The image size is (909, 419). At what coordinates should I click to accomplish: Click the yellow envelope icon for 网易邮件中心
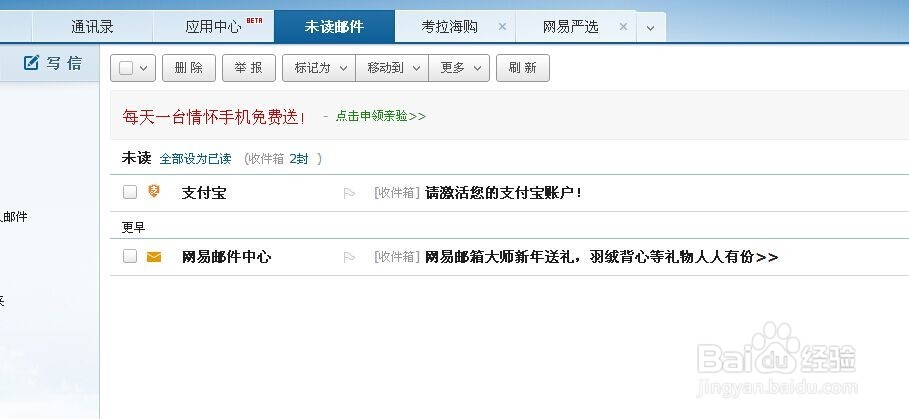click(154, 257)
